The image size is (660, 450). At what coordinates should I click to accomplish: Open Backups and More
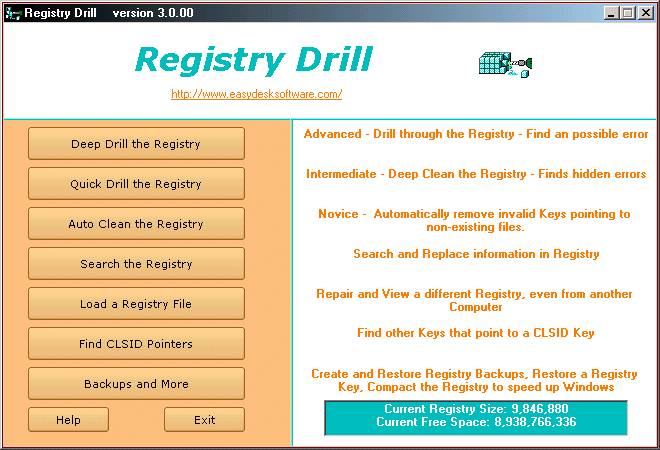[136, 384]
